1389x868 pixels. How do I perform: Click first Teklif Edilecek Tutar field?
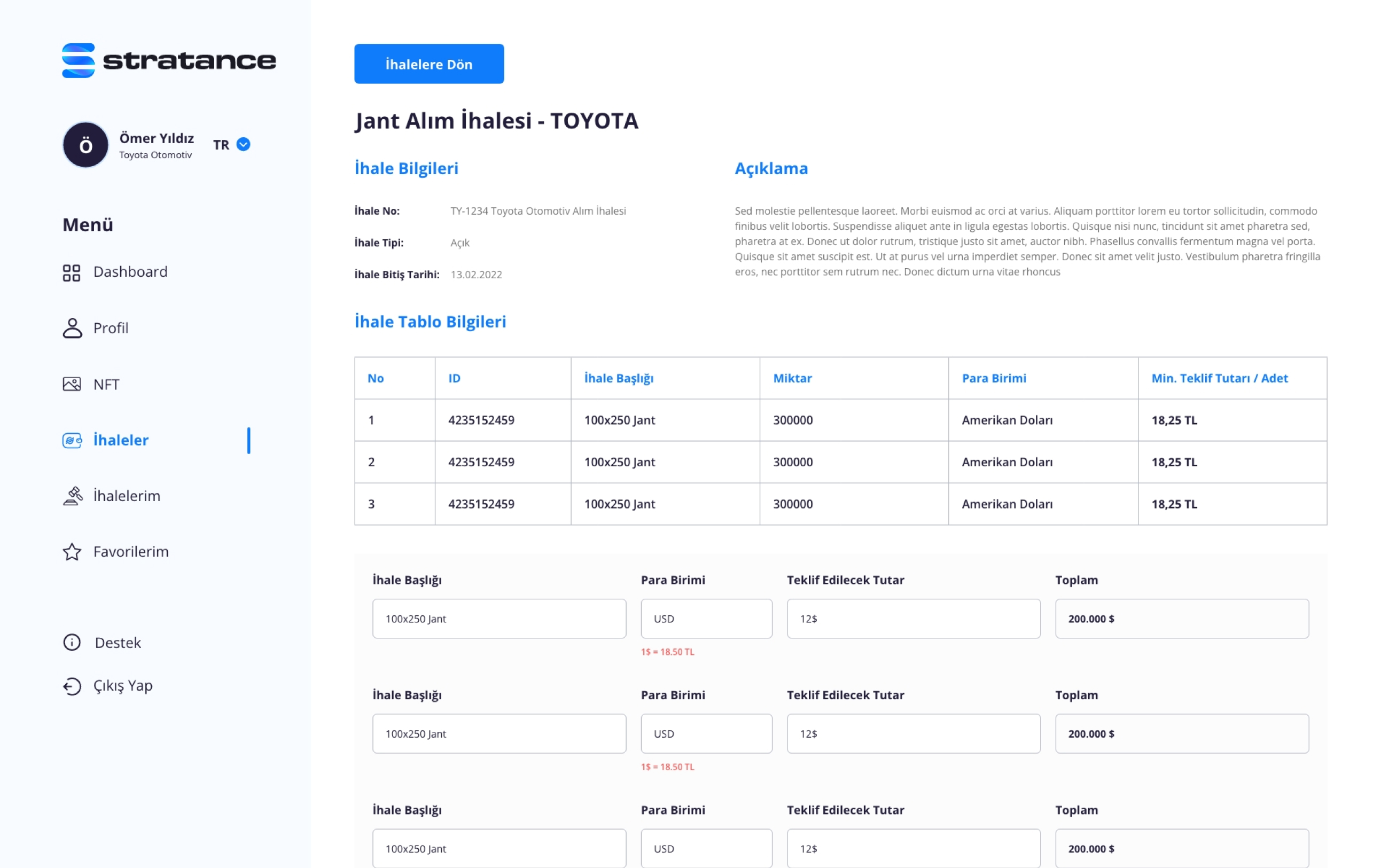[x=913, y=619]
